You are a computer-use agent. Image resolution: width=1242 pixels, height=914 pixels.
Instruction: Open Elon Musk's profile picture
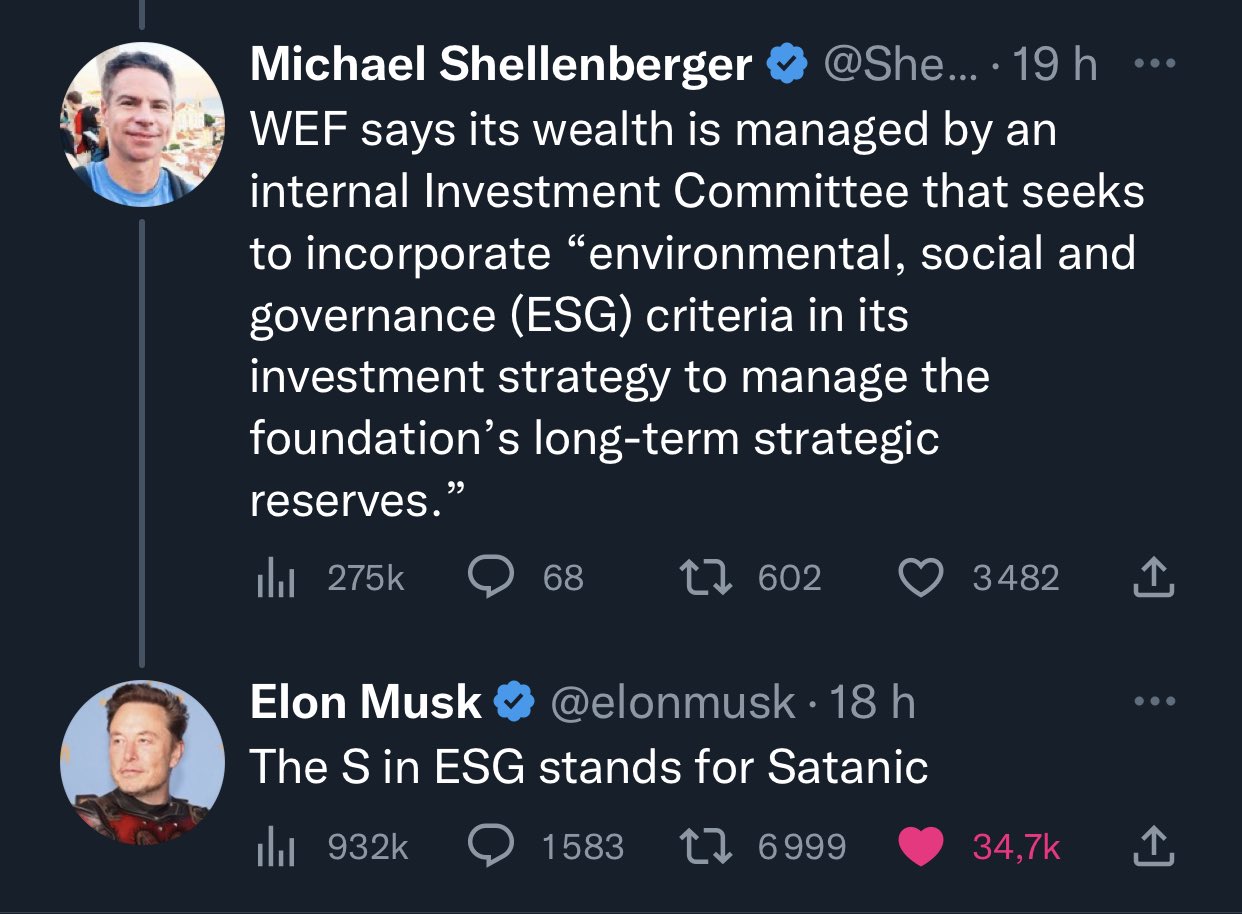point(141,762)
